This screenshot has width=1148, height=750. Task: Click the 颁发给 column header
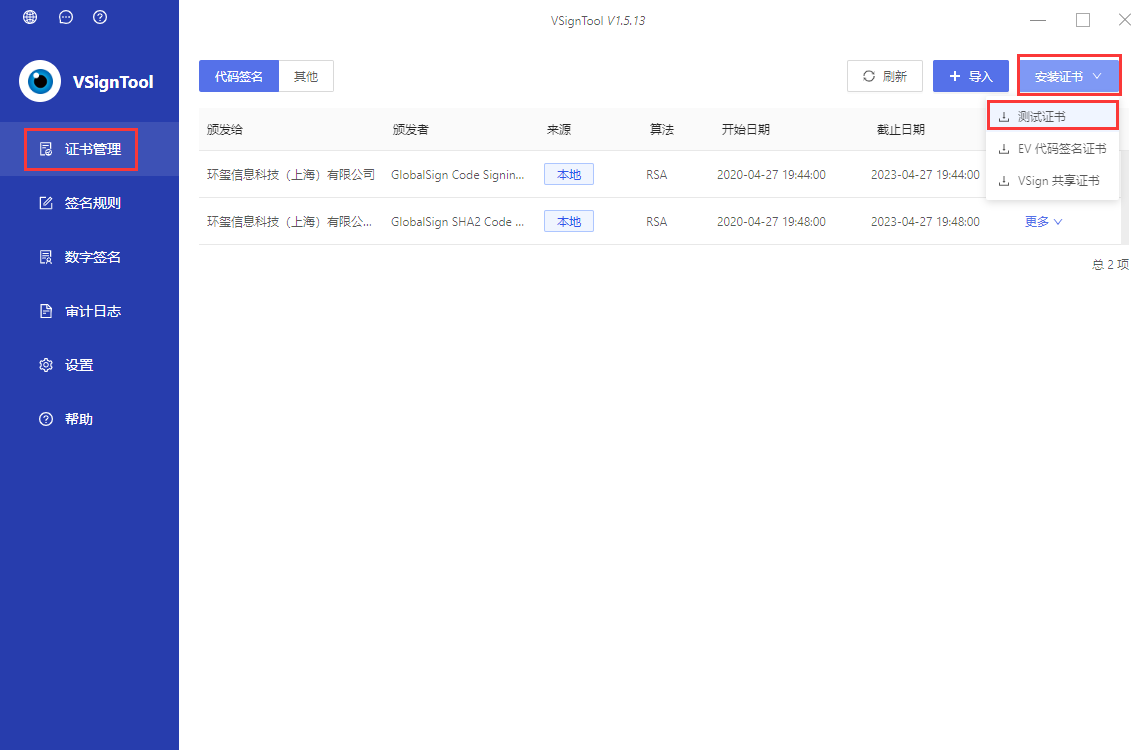pos(225,130)
